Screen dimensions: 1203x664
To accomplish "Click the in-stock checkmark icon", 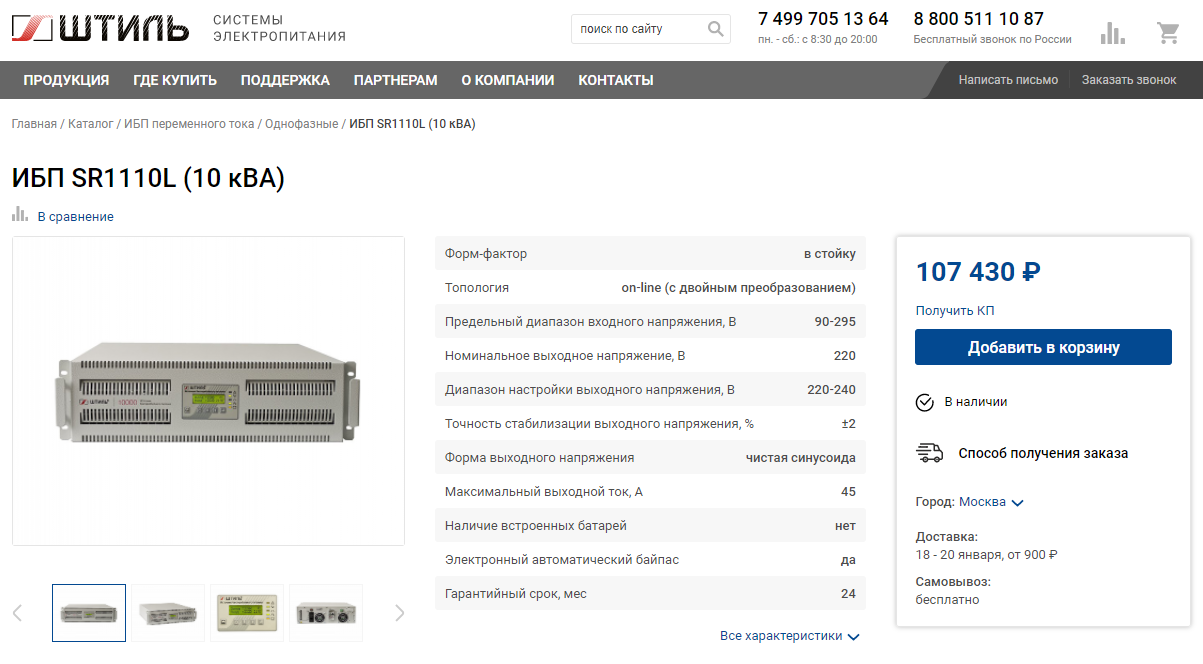I will [925, 402].
